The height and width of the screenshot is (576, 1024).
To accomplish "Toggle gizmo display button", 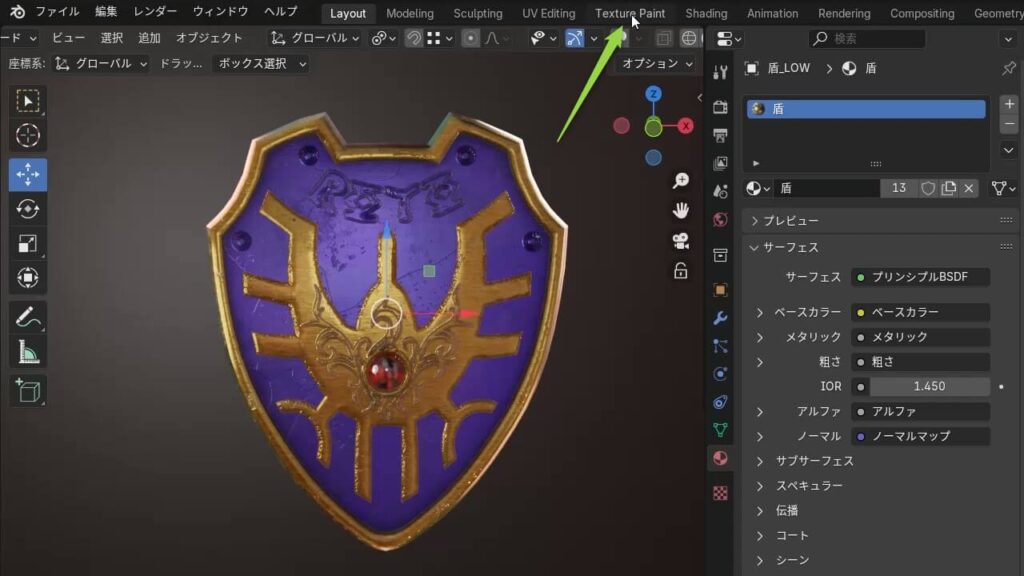I will (x=575, y=39).
